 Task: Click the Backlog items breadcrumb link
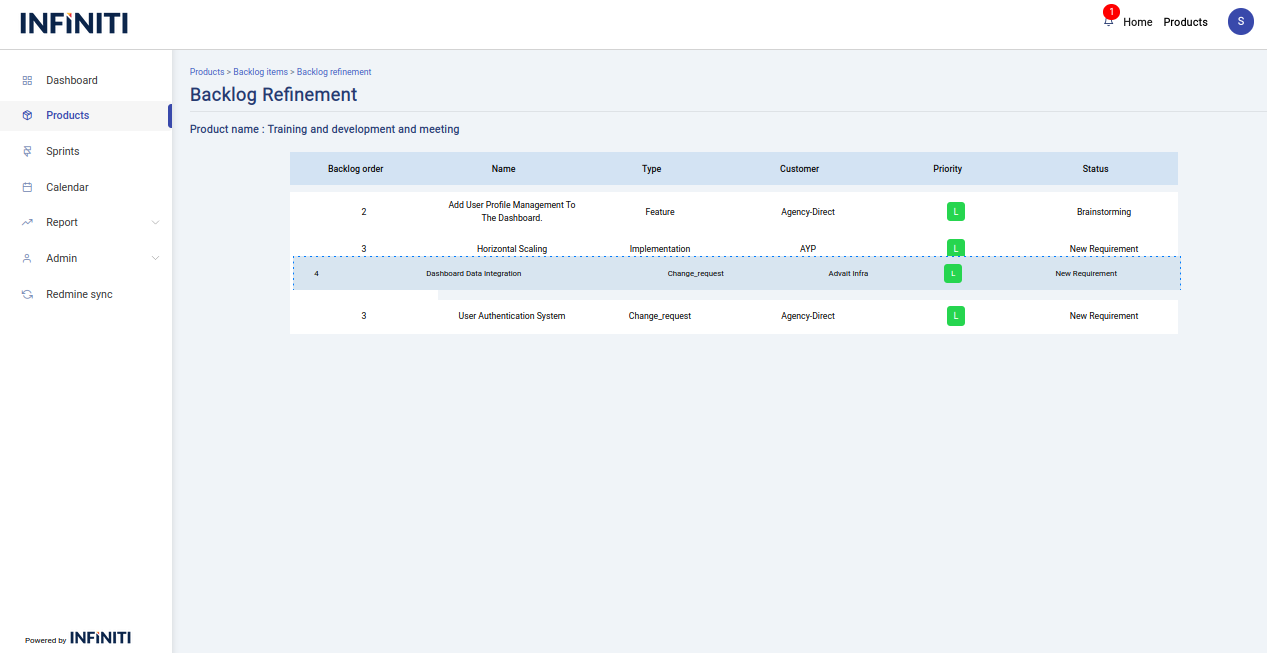click(x=260, y=72)
